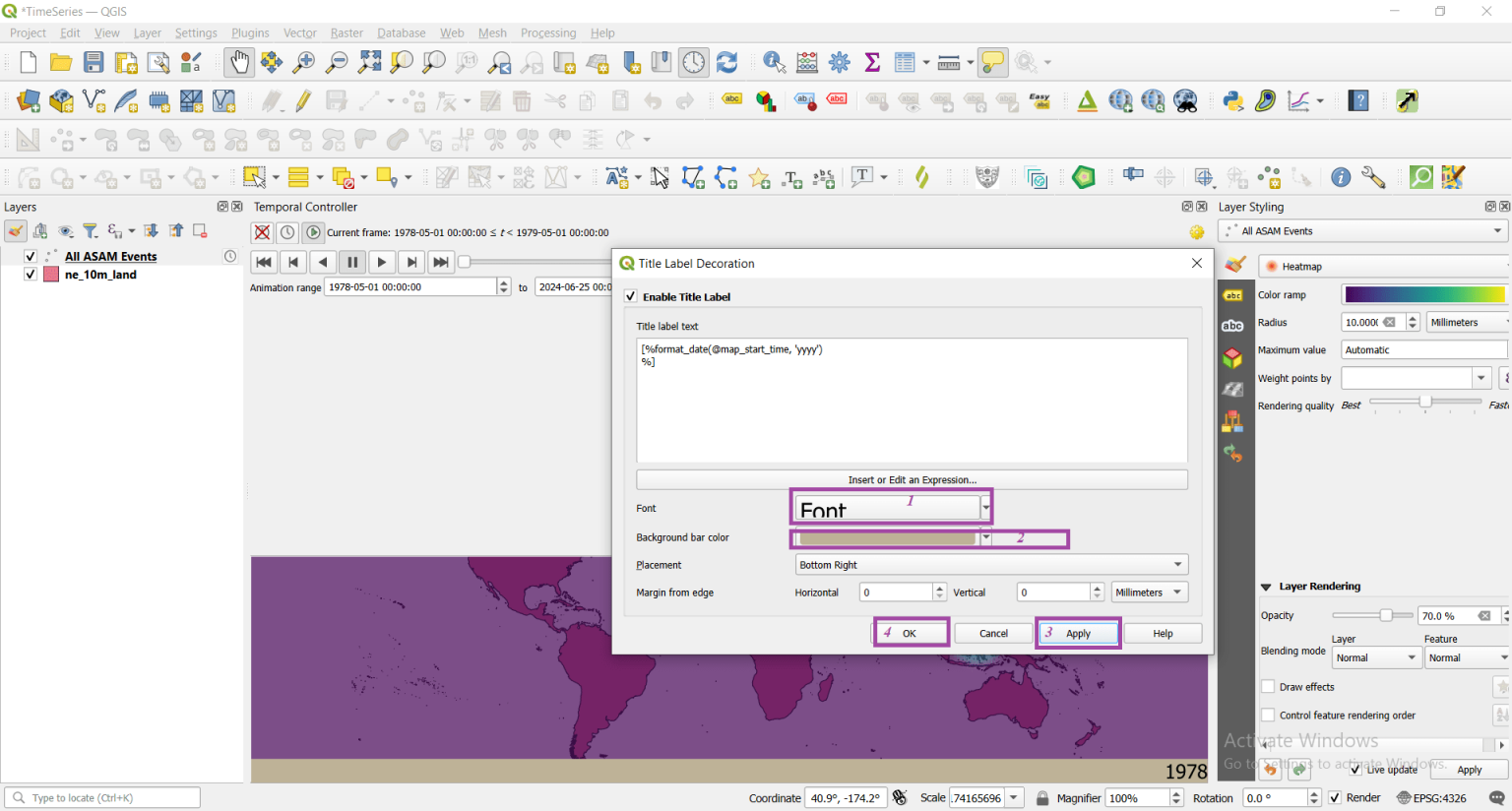
Task: Open the Temporal Controller clock icon
Action: point(694,61)
